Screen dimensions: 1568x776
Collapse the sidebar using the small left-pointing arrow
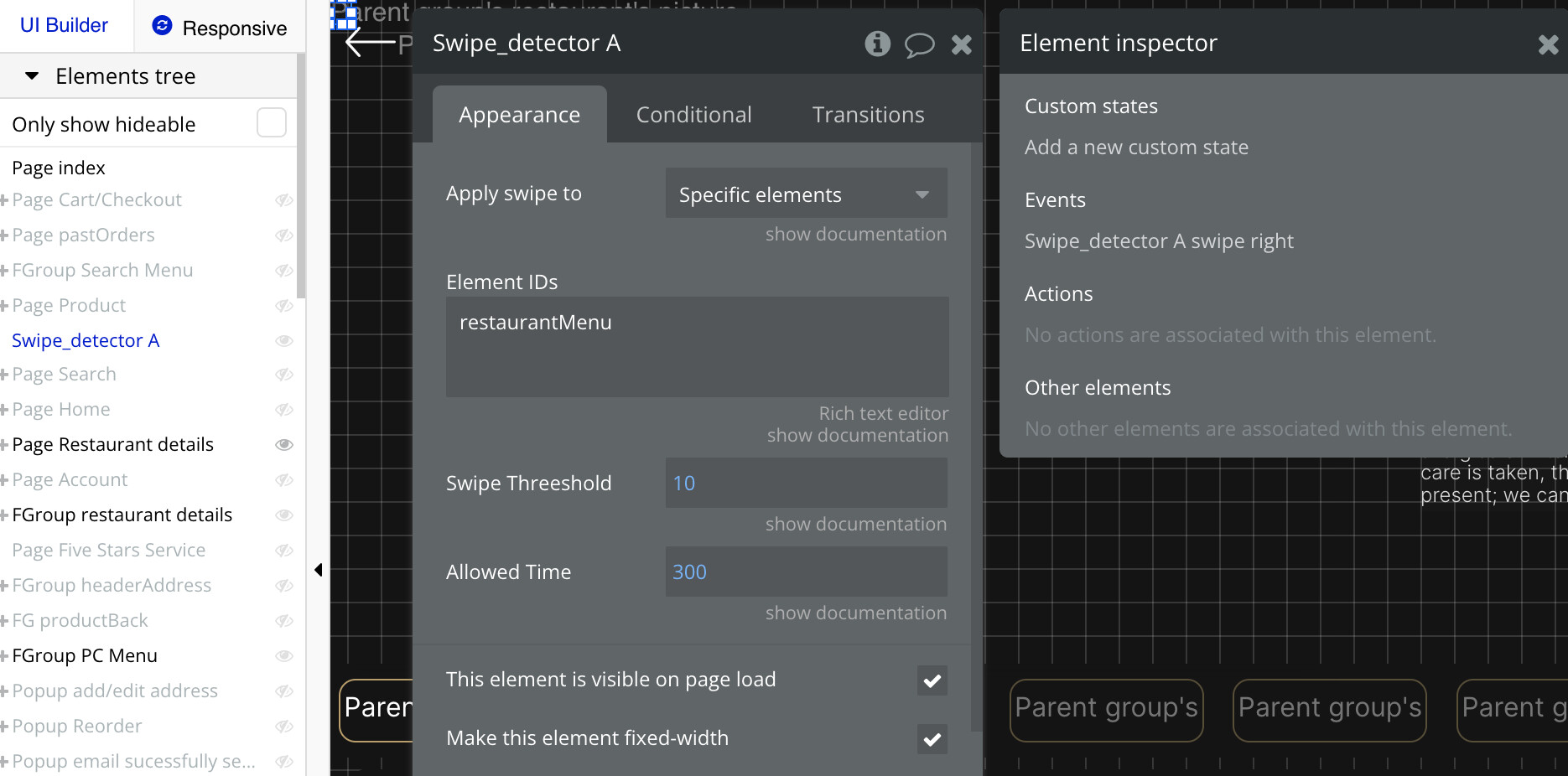coord(319,569)
